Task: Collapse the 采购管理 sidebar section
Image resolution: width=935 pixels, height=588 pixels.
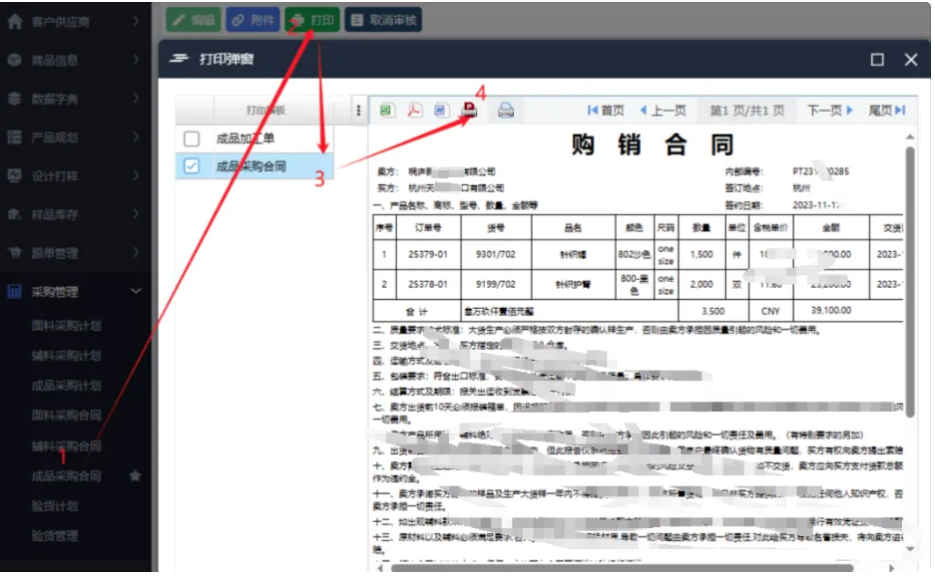Action: click(x=135, y=292)
